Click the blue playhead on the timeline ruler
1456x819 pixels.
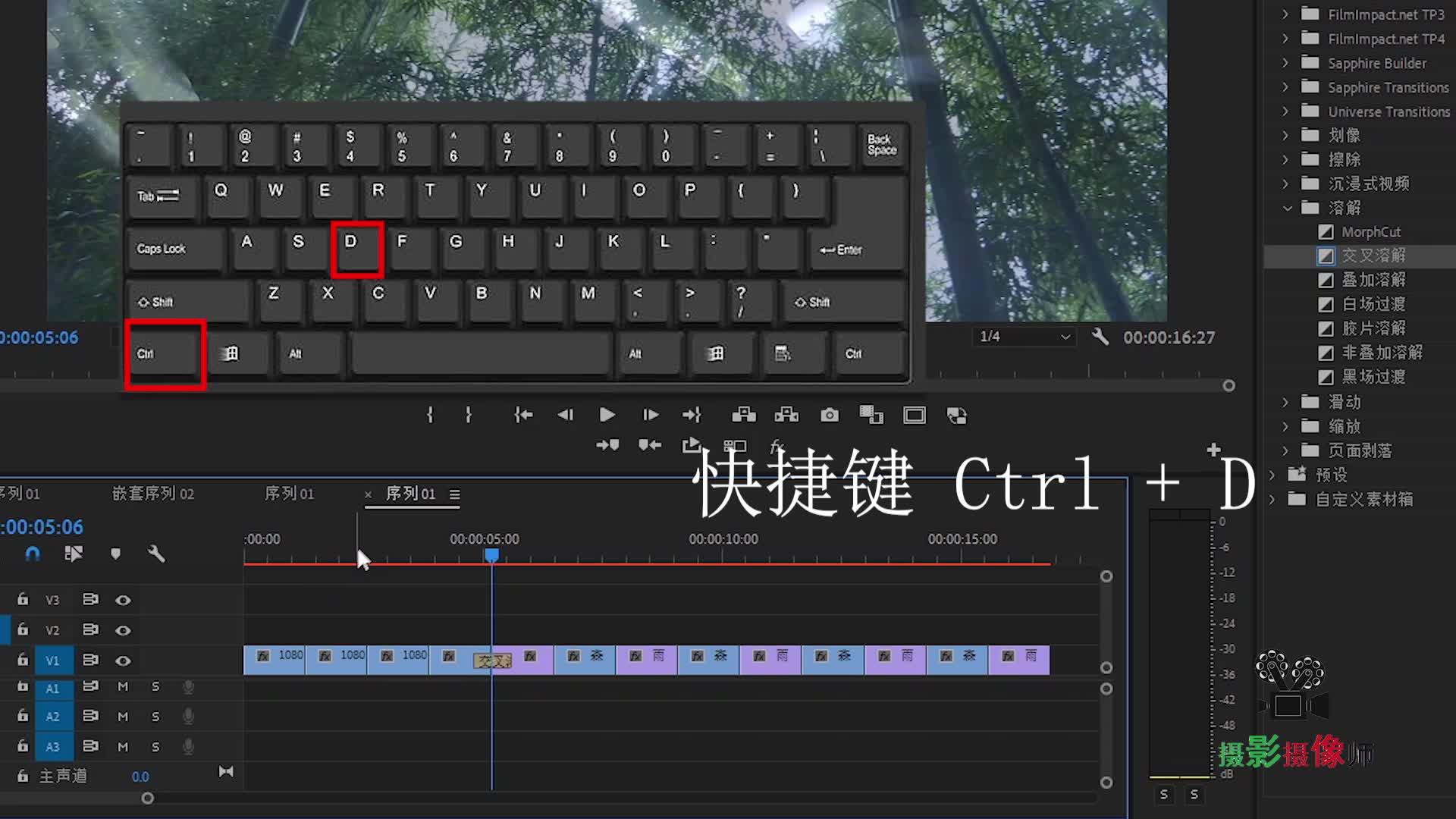(x=491, y=555)
